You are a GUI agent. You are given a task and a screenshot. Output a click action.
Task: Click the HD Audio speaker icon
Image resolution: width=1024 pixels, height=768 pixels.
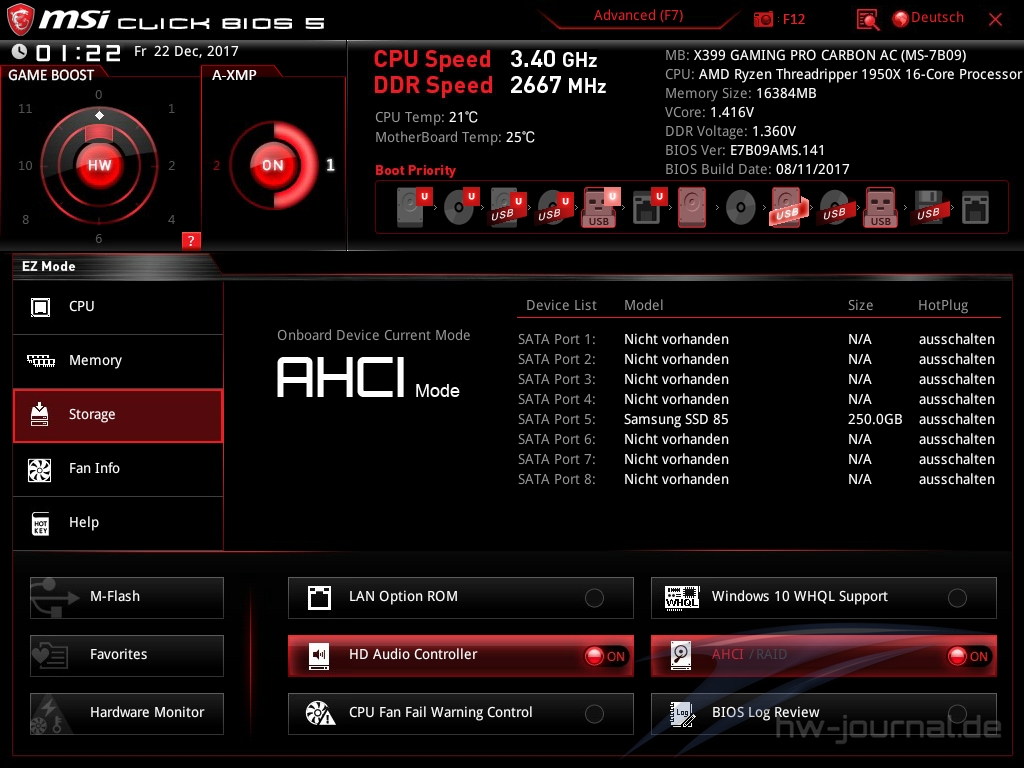[319, 656]
